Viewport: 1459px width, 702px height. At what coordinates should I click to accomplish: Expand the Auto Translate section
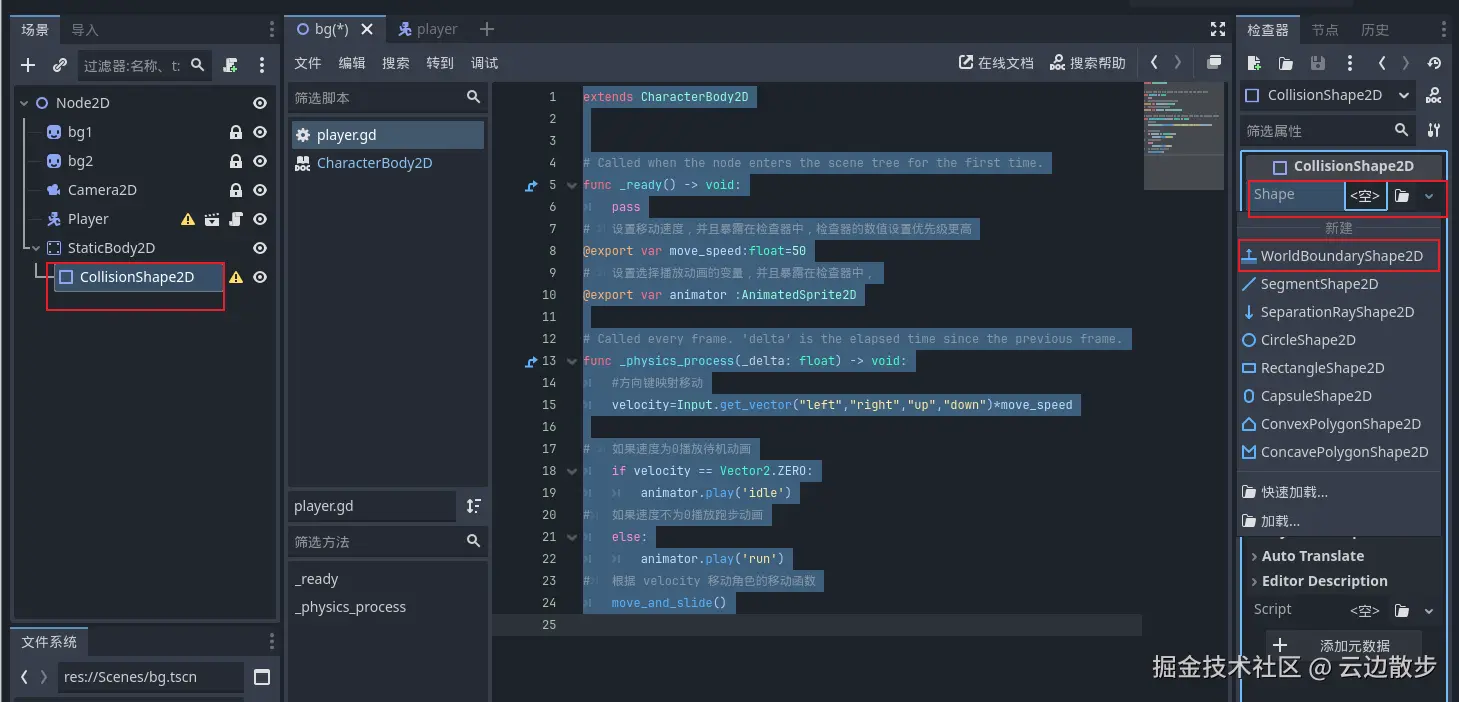point(1311,556)
